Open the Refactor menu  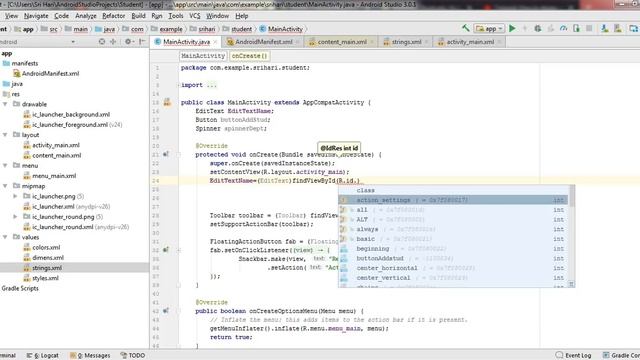(113, 16)
